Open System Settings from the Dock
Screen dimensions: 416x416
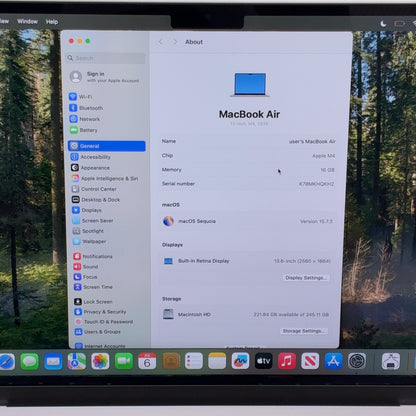point(357,361)
